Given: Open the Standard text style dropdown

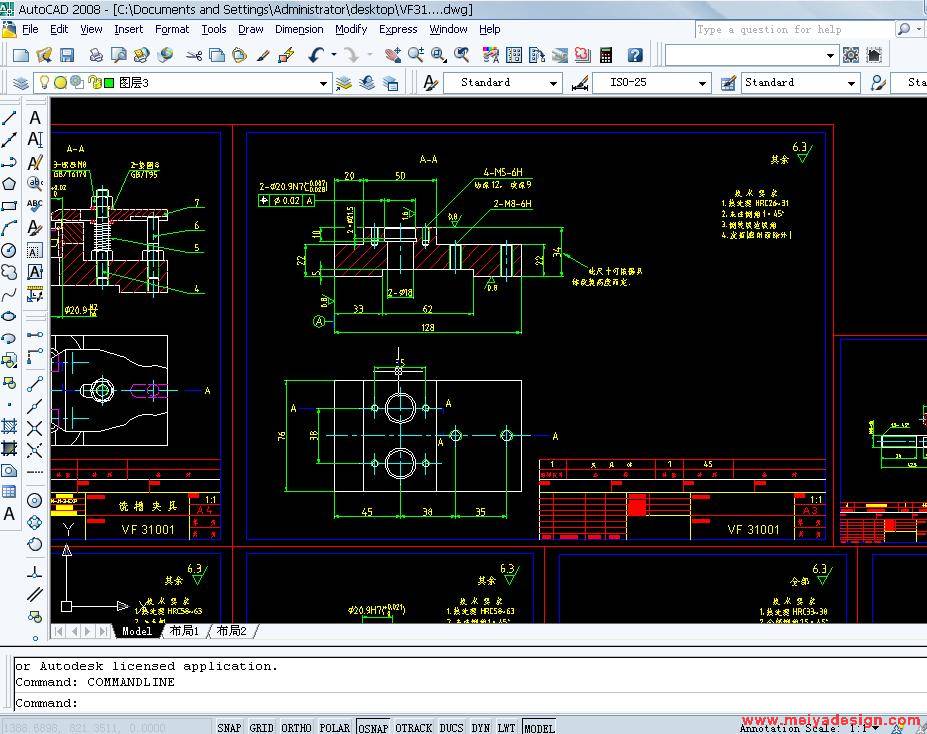Looking at the screenshot, I should pos(553,83).
